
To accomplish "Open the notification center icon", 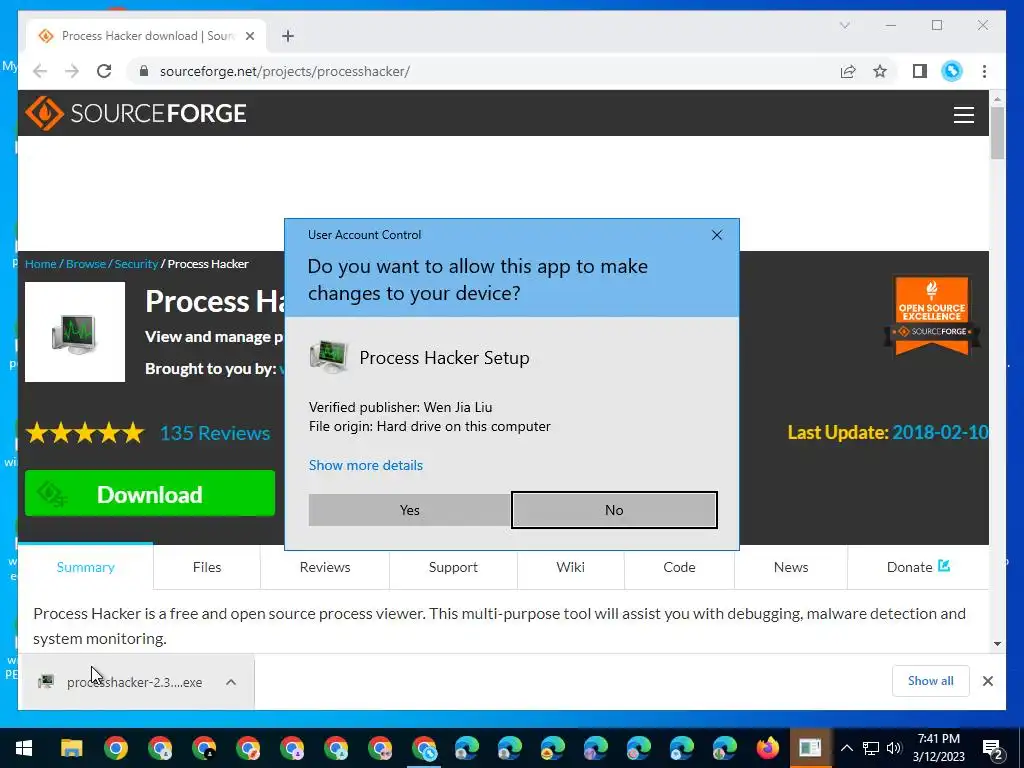I will pos(993,748).
